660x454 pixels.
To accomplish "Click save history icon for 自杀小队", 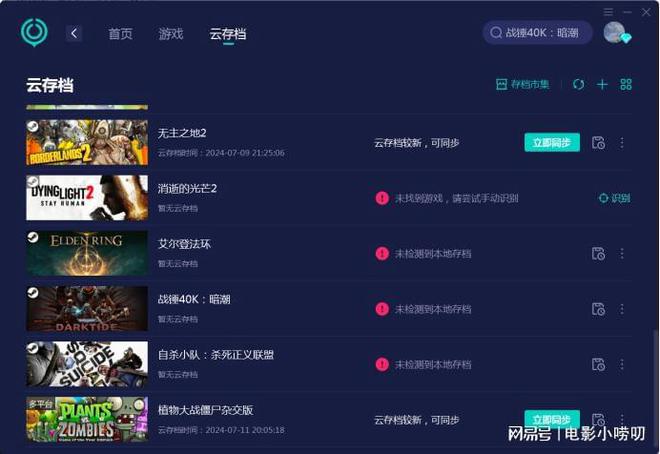I will tap(598, 365).
